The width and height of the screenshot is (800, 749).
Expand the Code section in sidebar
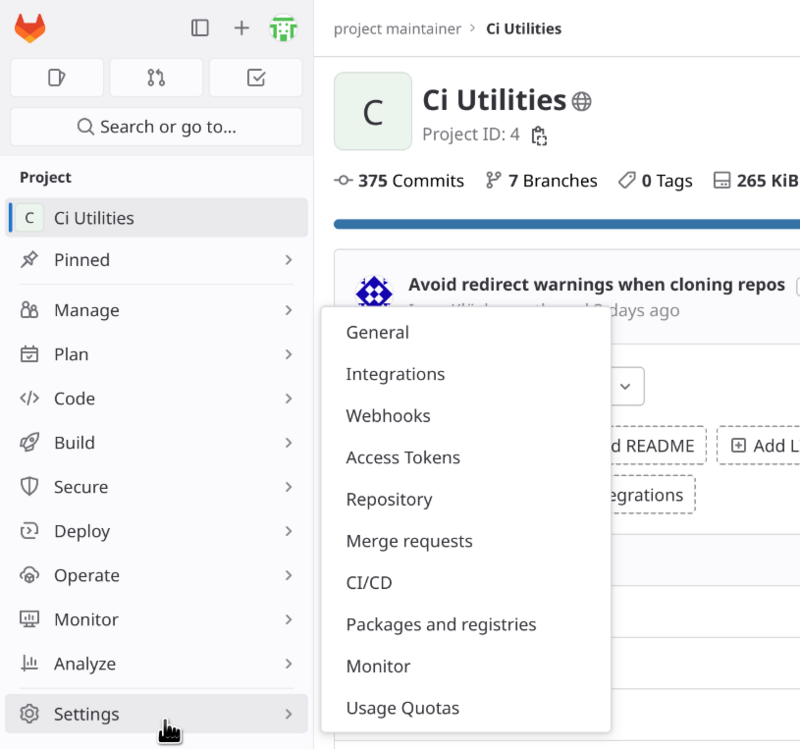(x=157, y=398)
